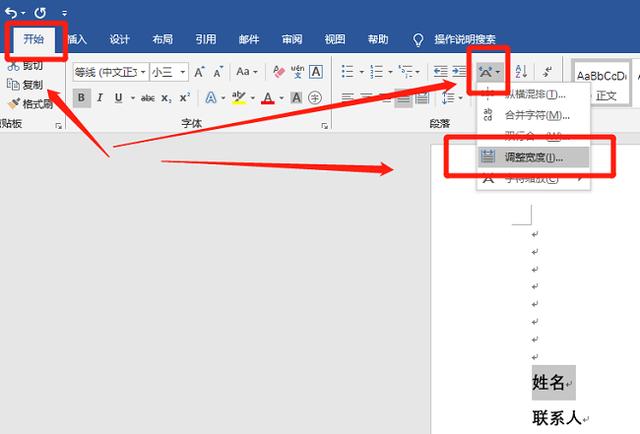
Task: Click the bullets list icon
Action: click(x=347, y=72)
